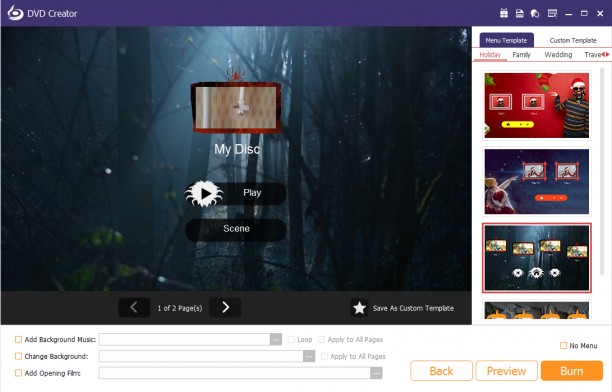The width and height of the screenshot is (612, 392).
Task: Toggle the Loop checkbox
Action: (x=291, y=340)
